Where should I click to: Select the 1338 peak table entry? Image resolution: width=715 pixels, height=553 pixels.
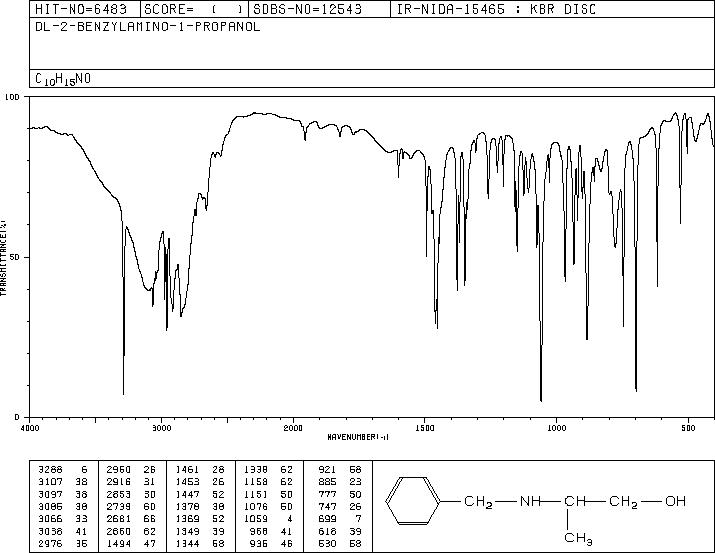coord(268,470)
